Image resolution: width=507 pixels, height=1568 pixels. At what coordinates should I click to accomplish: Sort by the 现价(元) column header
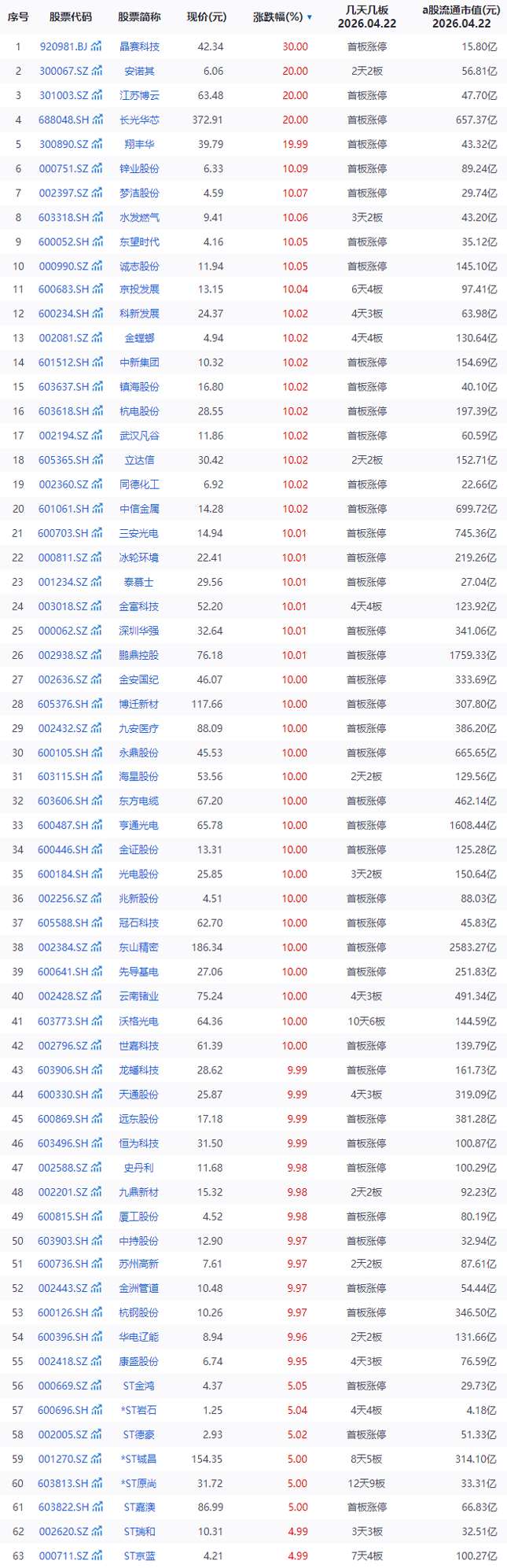click(206, 17)
